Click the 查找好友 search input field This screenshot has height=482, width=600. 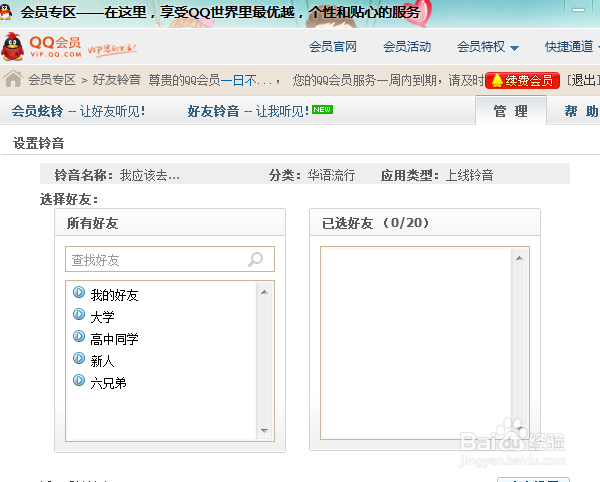point(170,259)
